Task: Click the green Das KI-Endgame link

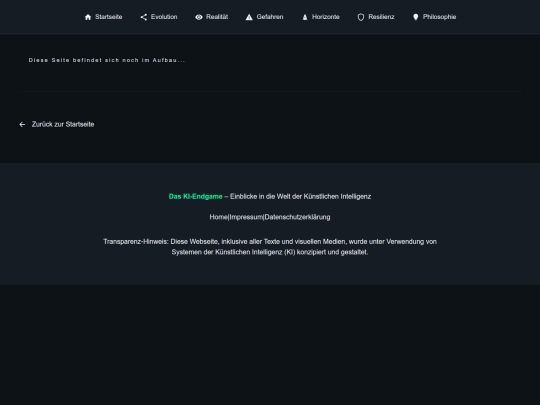Action: pos(196,197)
